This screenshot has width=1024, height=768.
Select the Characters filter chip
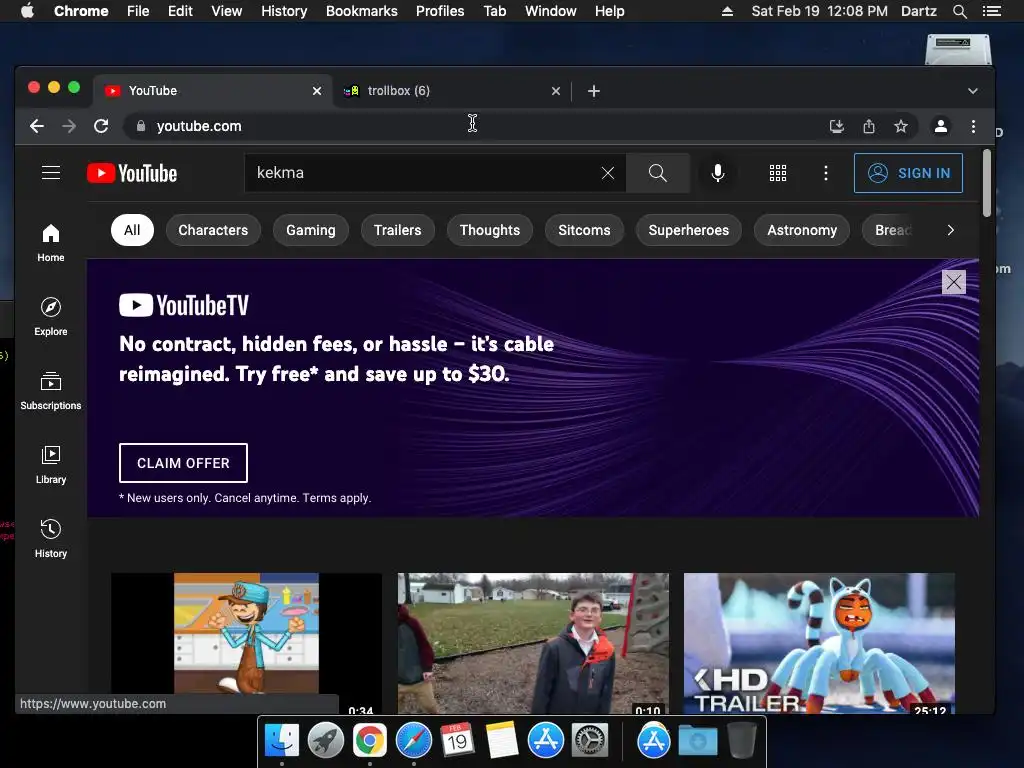click(x=213, y=230)
